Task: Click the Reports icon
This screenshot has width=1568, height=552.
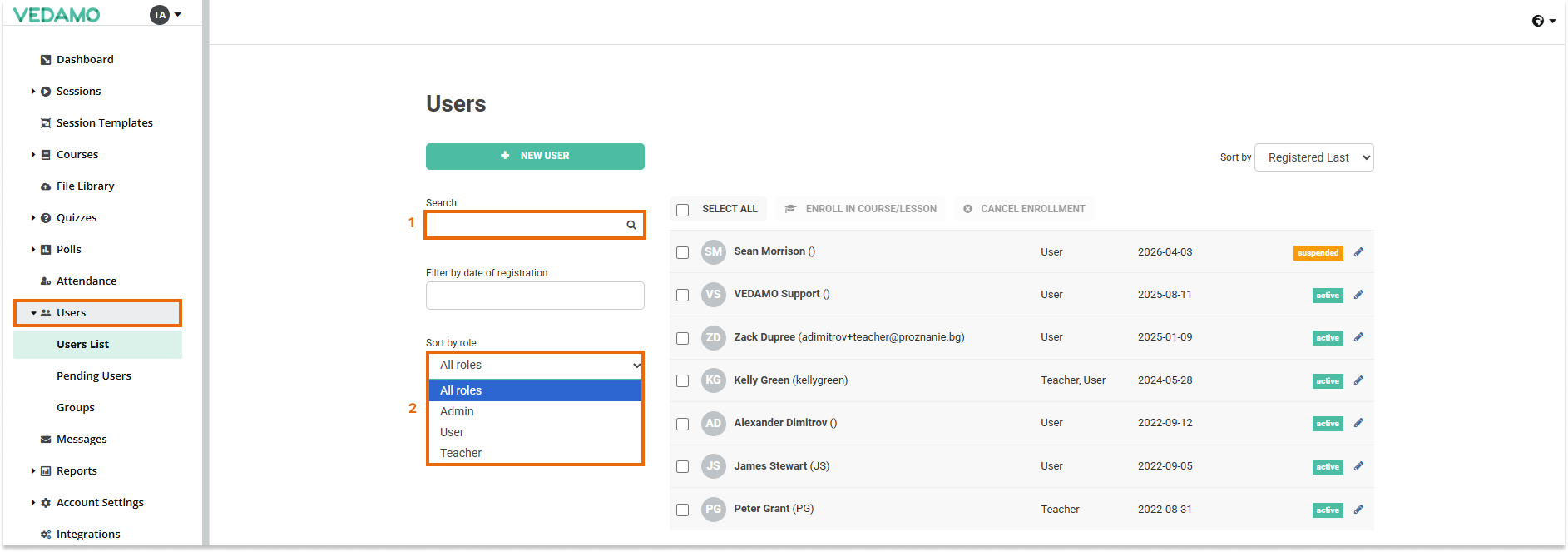Action: [x=46, y=471]
